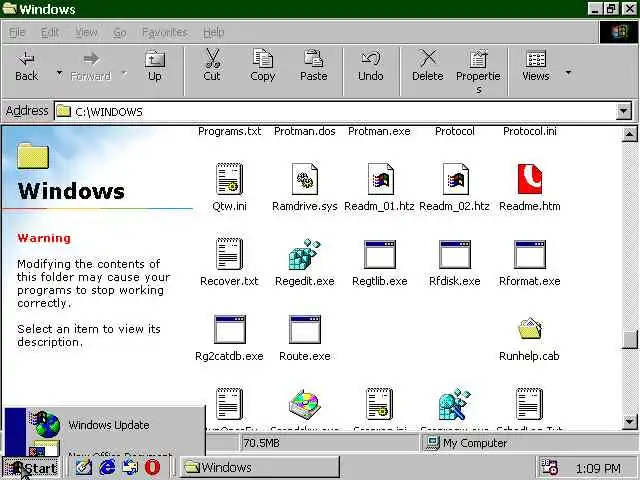Paste from the clipboard
This screenshot has height=480, width=640.
point(313,67)
